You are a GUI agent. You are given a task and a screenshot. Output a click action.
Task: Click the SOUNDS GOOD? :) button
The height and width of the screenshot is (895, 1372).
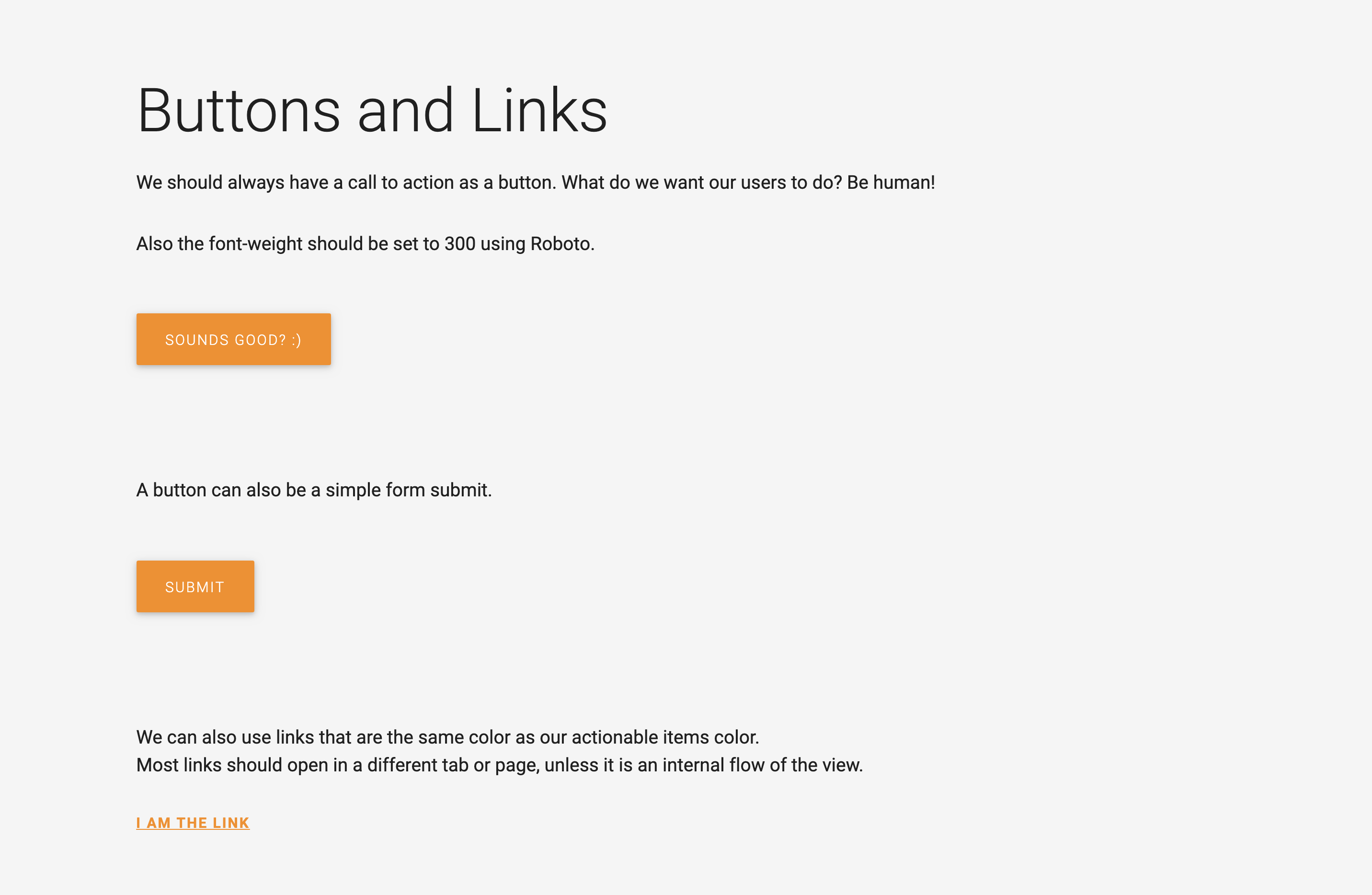(x=233, y=339)
